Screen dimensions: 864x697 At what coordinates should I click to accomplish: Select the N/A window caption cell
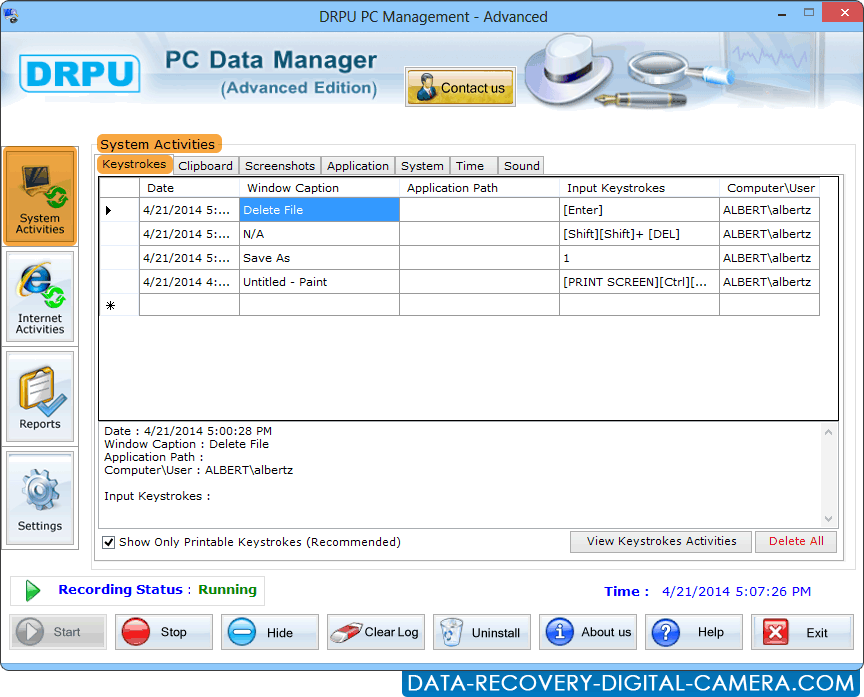coord(319,234)
